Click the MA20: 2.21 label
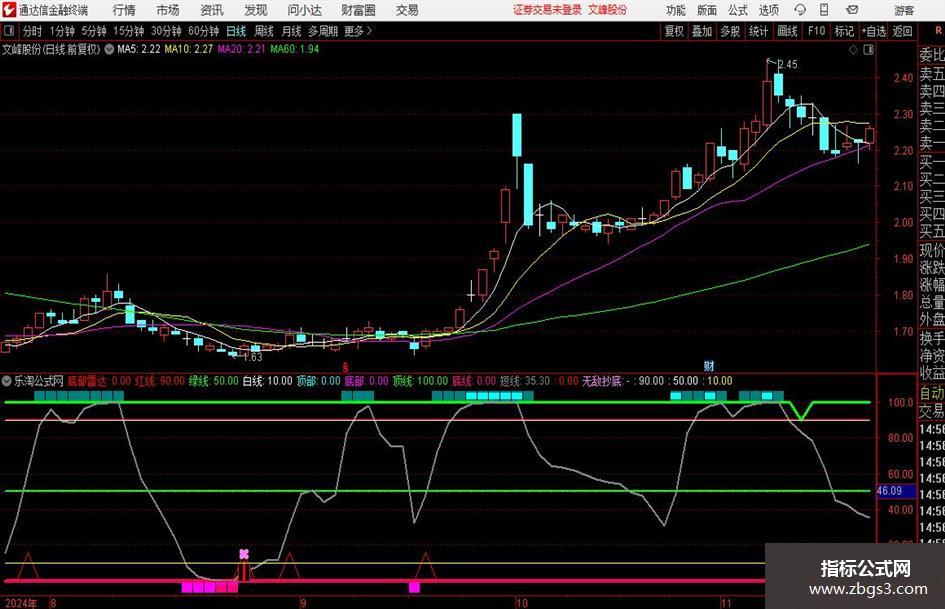The width and height of the screenshot is (945, 609). (241, 49)
